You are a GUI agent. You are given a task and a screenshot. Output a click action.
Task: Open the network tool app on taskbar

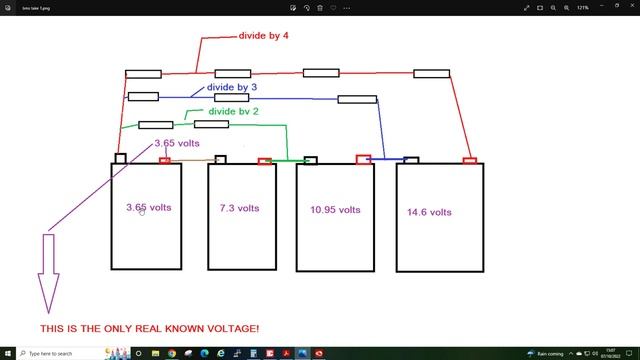click(x=237, y=353)
